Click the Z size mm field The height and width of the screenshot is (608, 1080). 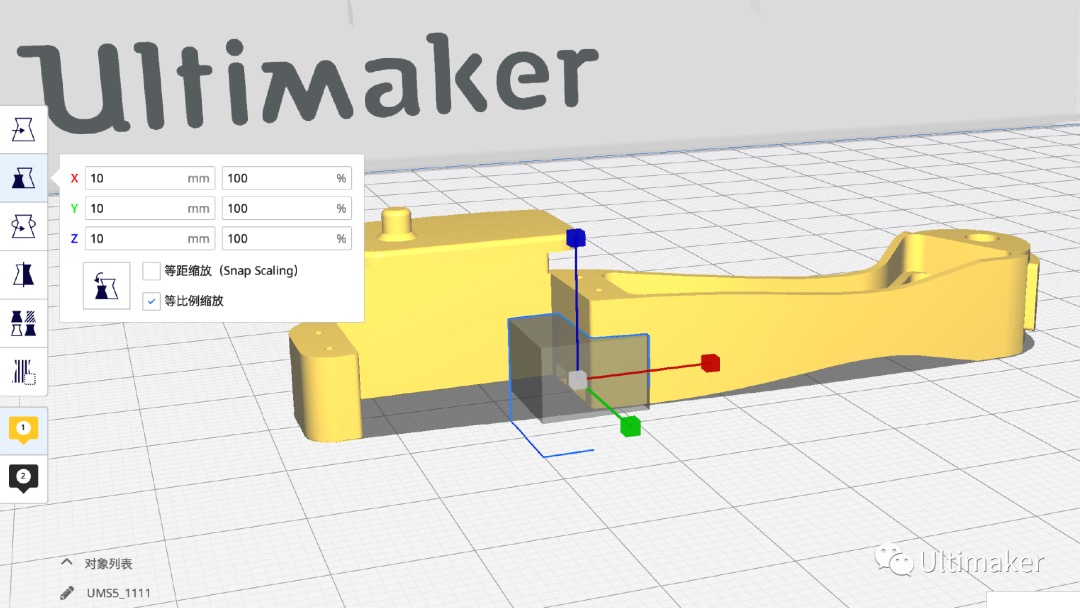click(149, 239)
